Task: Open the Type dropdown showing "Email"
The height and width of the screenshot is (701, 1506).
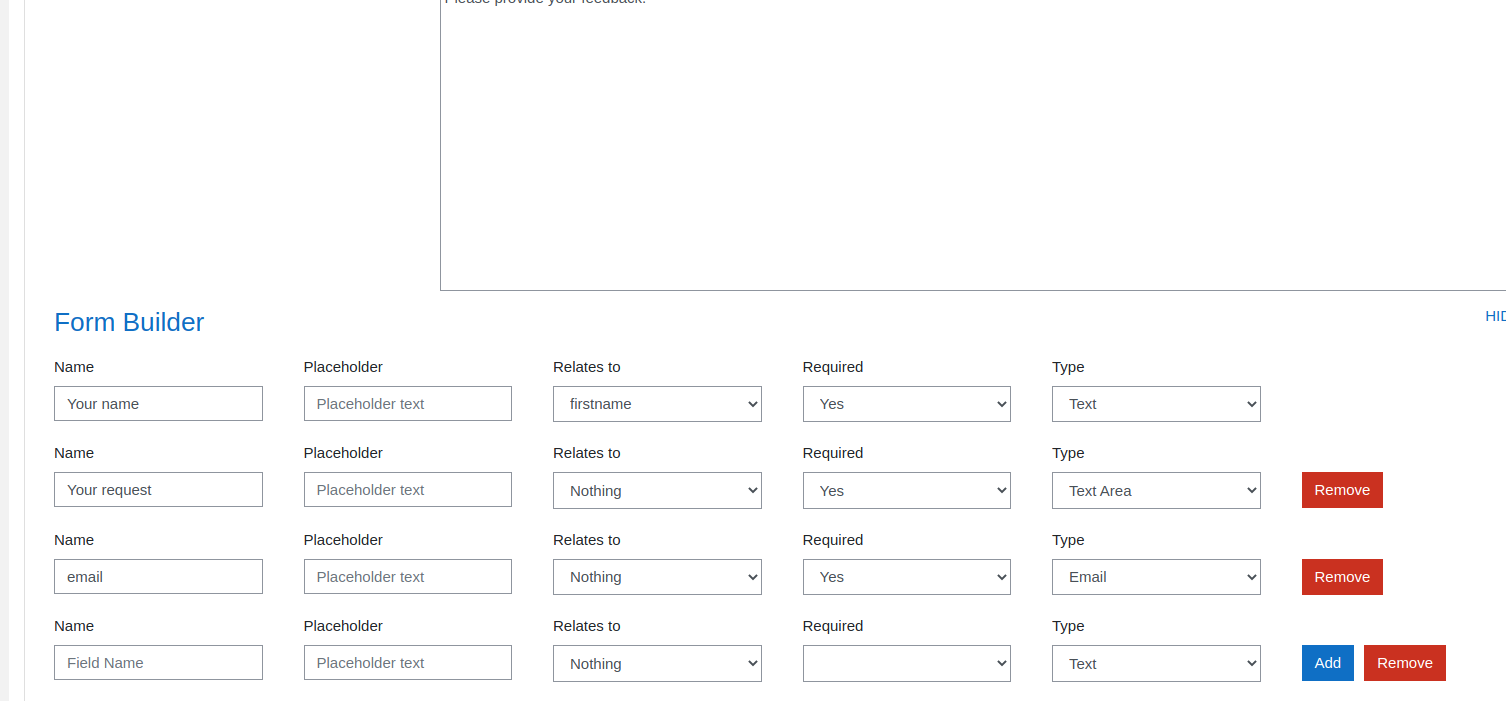Action: 1155,576
